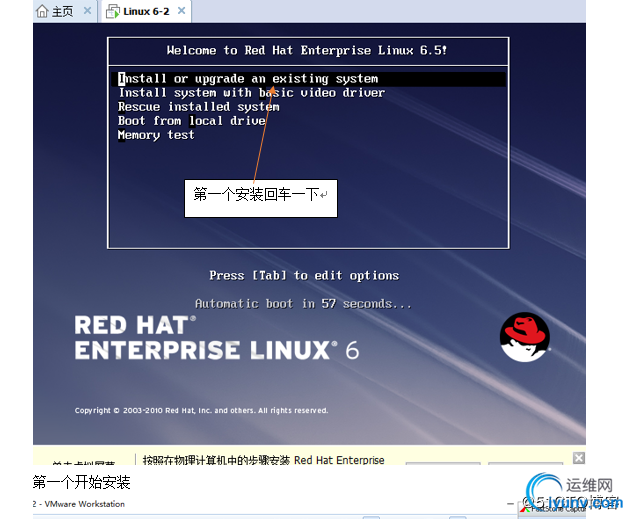Click the Welcome to Red Hat title

[307, 51]
